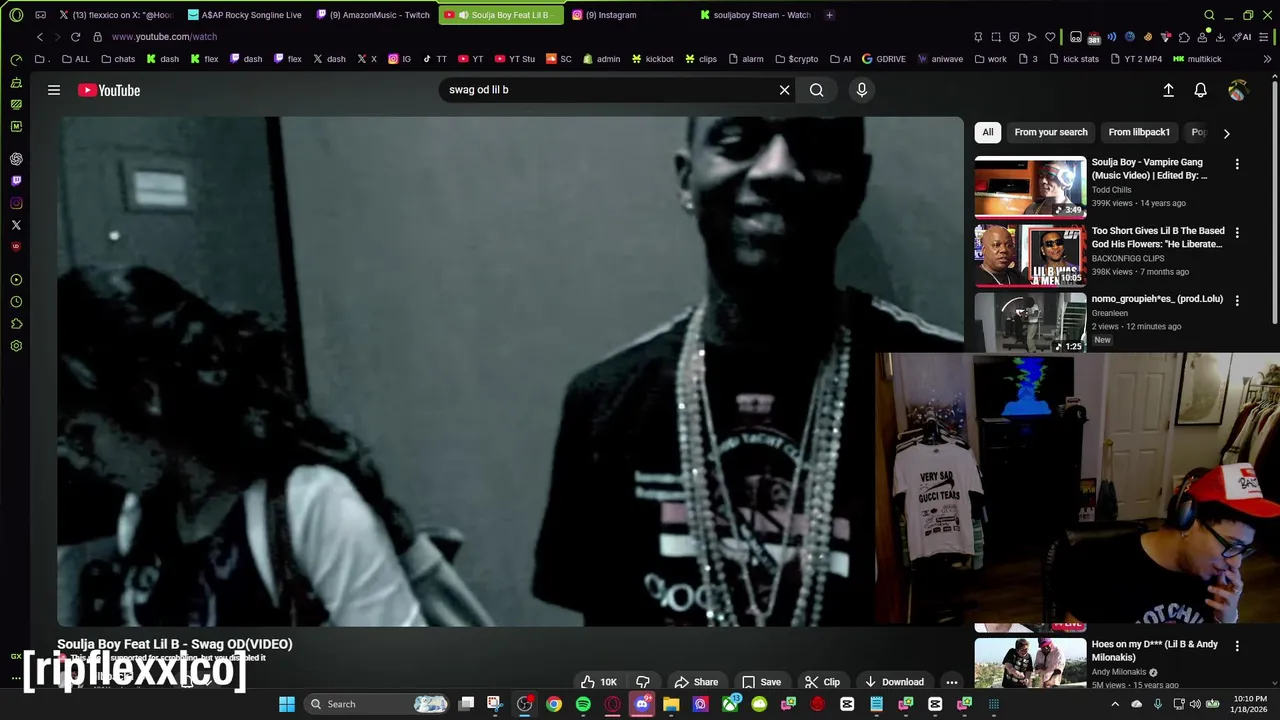
Task: Switch to the AmazonMusic - Twitch tab
Action: 372,15
